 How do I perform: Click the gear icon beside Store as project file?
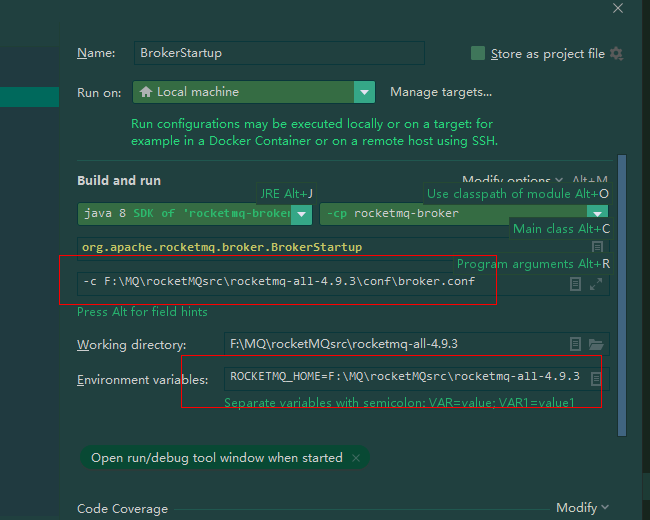(x=616, y=53)
